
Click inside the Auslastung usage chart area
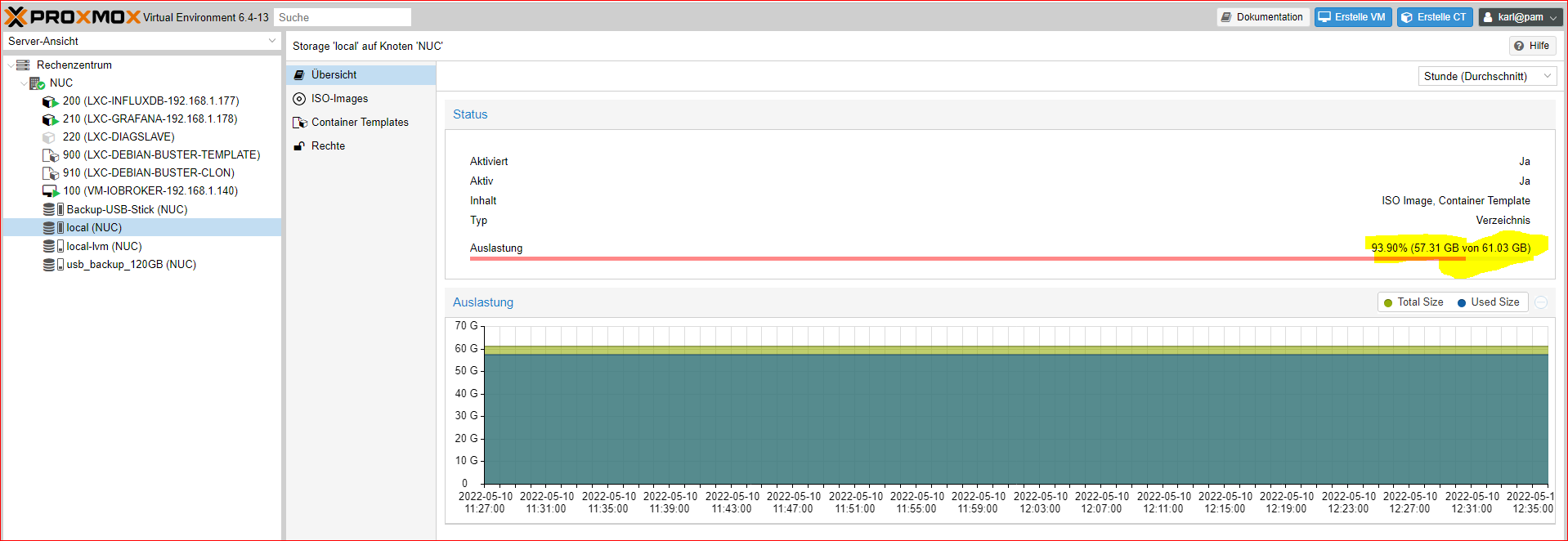pos(1016,405)
